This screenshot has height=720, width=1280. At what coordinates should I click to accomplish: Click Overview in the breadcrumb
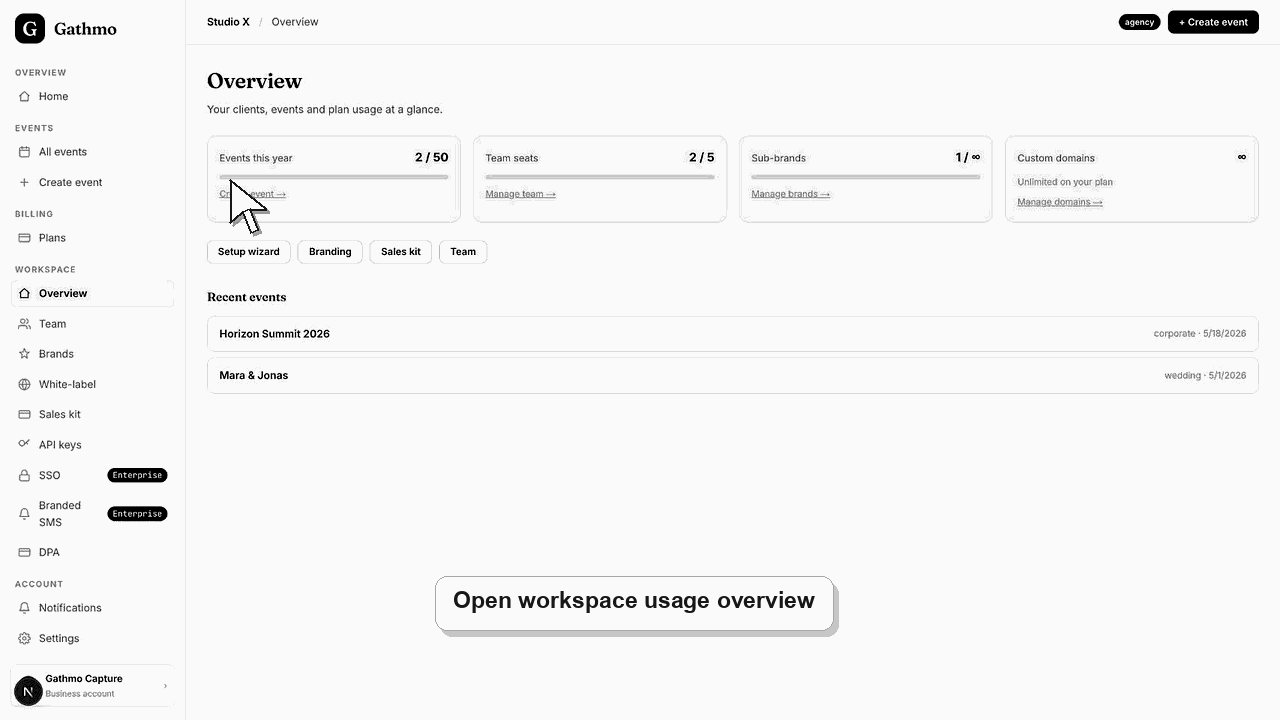(x=295, y=22)
